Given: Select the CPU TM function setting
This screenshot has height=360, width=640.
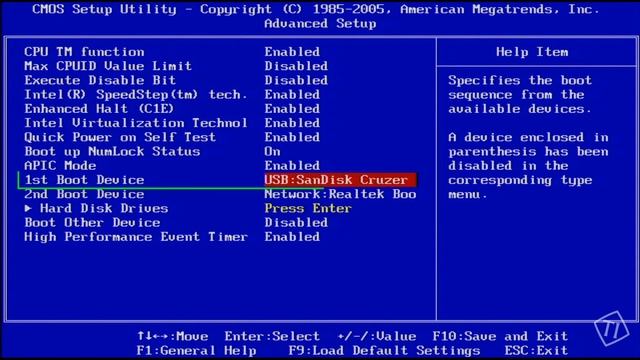Looking at the screenshot, I should click(x=84, y=52).
